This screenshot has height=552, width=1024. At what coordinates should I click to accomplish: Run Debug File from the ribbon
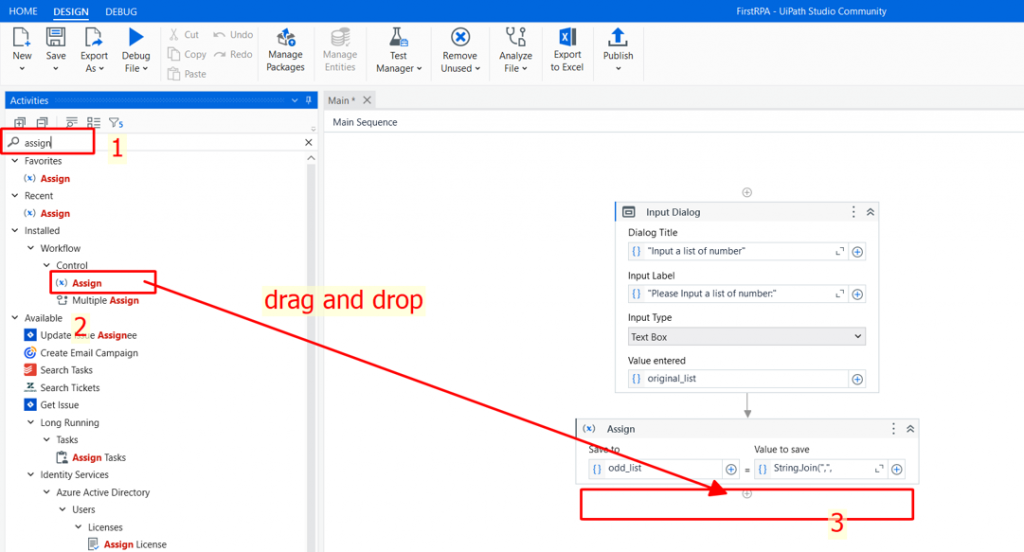[136, 49]
